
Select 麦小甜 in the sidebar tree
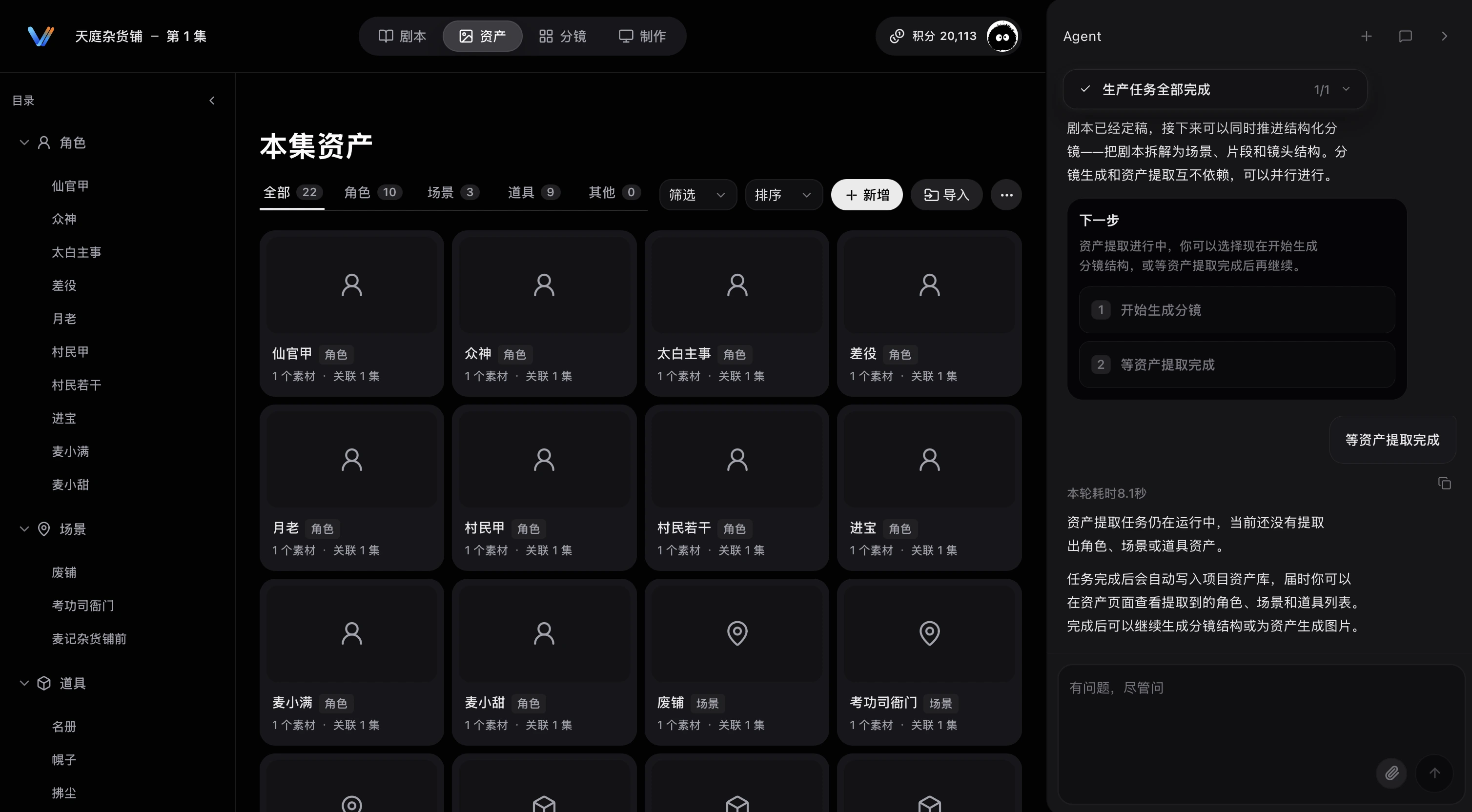pos(70,484)
